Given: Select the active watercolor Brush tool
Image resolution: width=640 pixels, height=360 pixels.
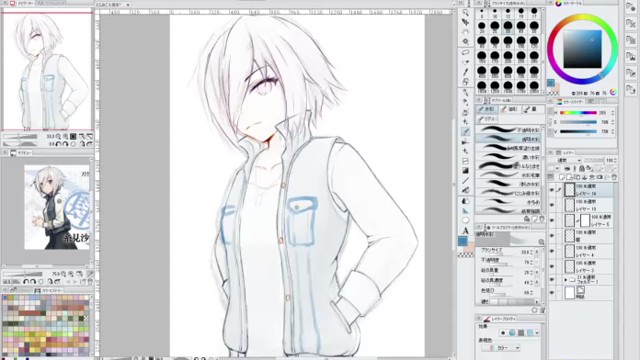Looking at the screenshot, I should point(465,131).
